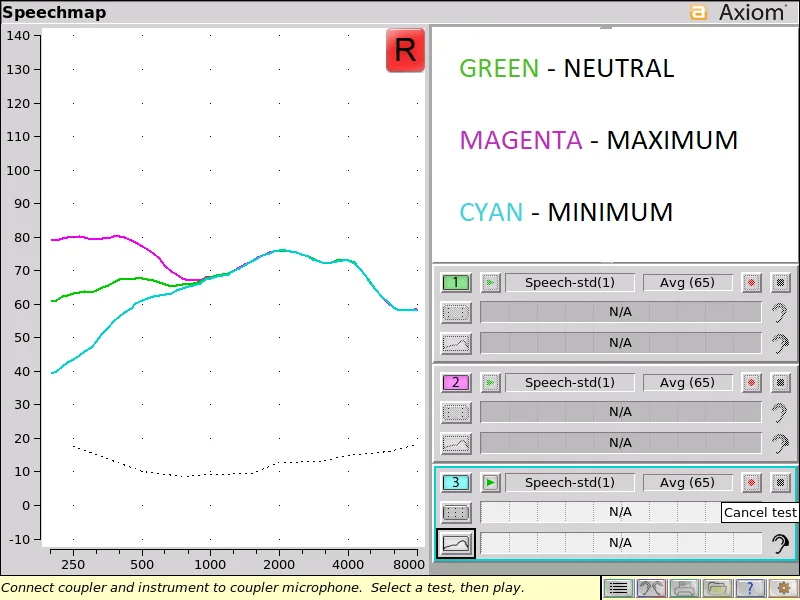800x600 pixels.
Task: Open the settings gear icon
Action: [x=783, y=589]
